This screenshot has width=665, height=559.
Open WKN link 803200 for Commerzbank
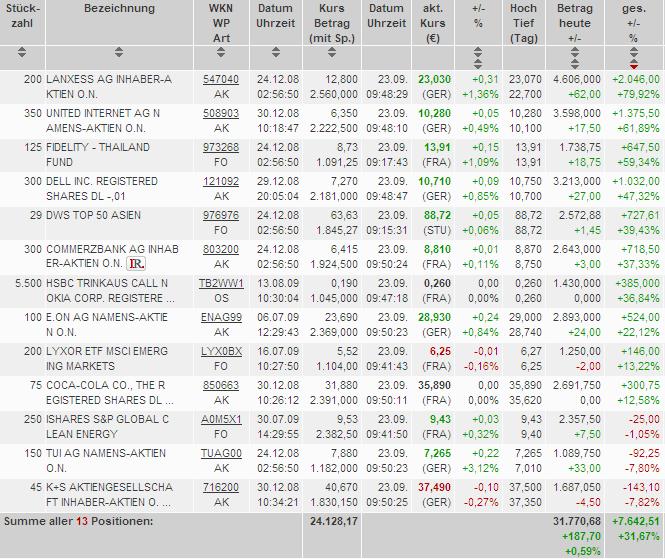tap(221, 249)
